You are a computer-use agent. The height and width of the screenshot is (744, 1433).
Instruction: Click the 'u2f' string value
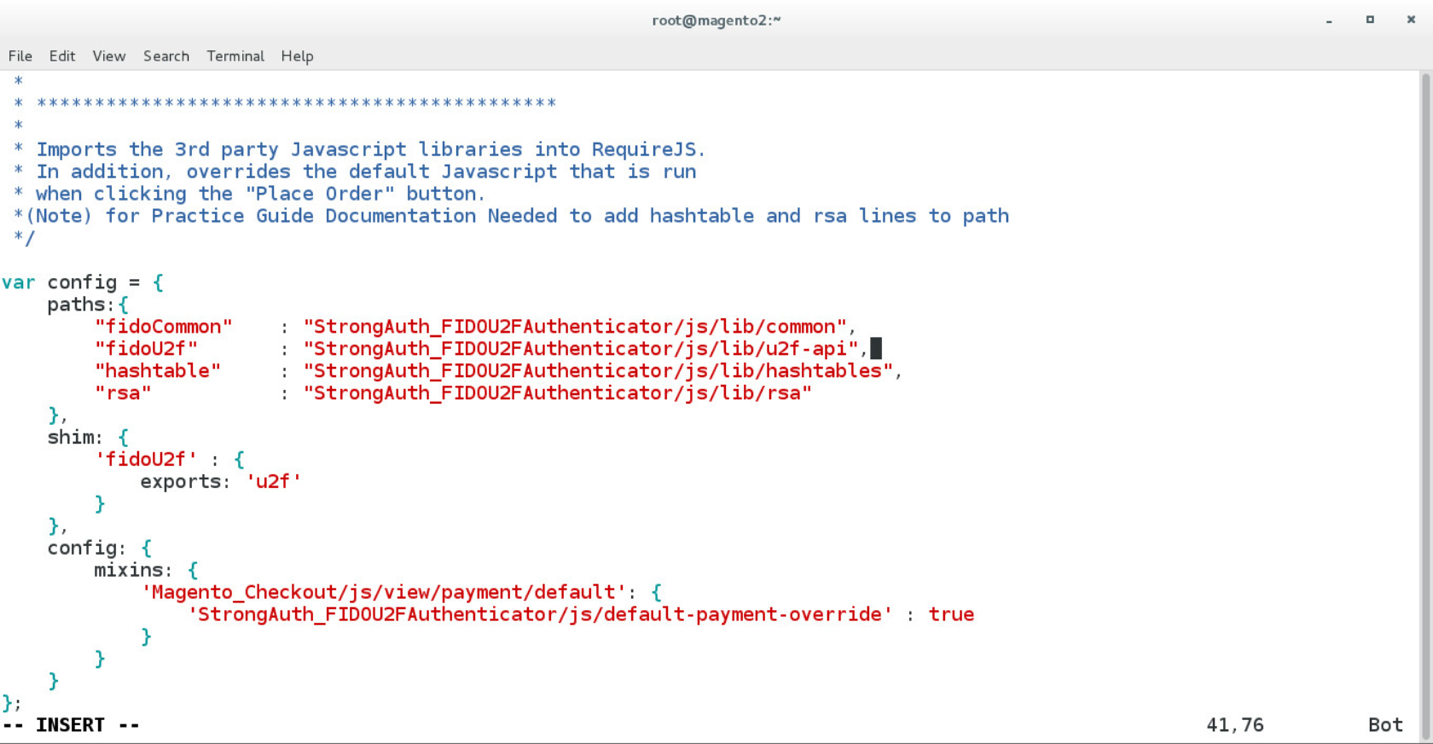[x=273, y=482]
